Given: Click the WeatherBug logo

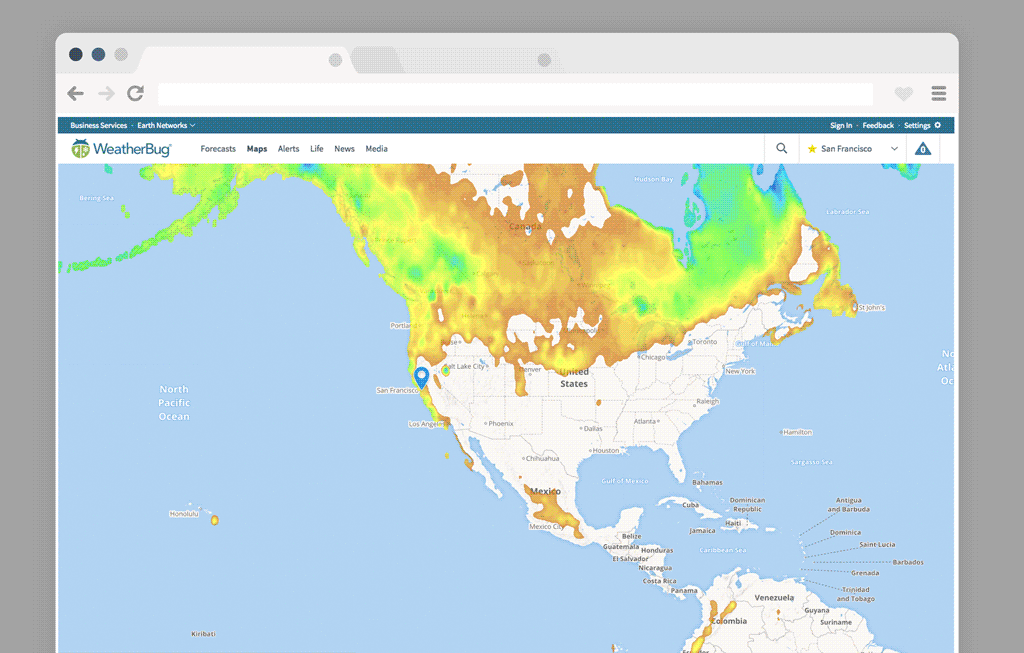Looking at the screenshot, I should tap(121, 149).
